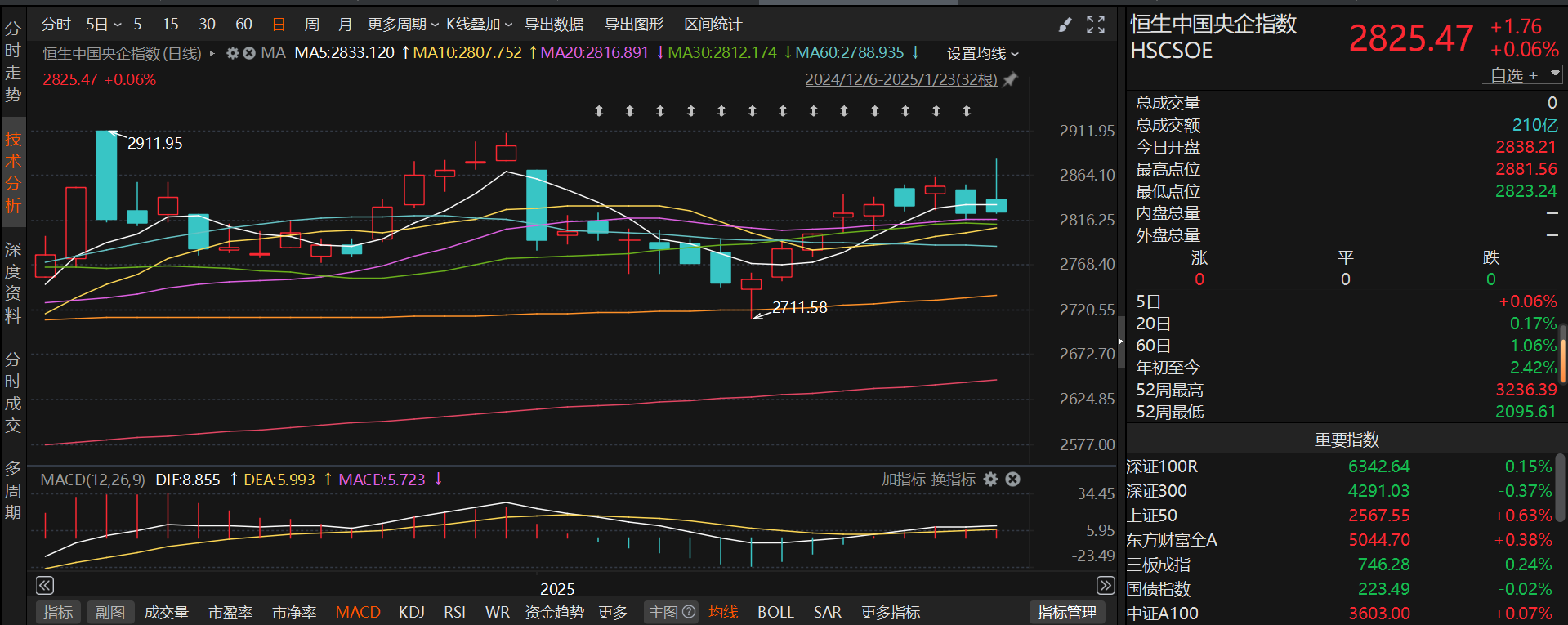1568x625 pixels.
Task: Toggle the MACD sub-chart indicator
Action: point(358,612)
